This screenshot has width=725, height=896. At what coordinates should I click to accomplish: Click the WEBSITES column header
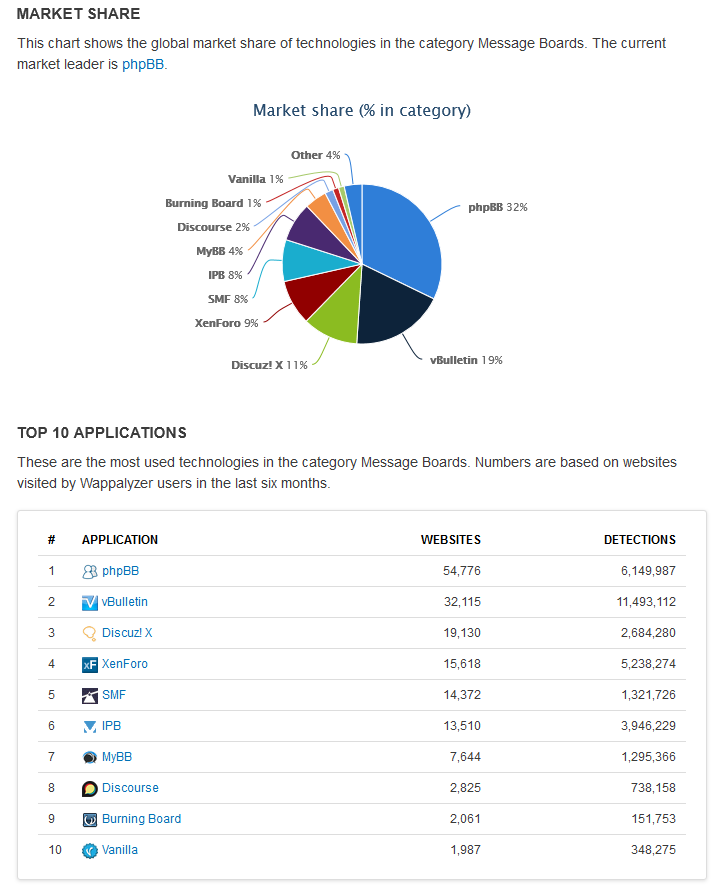coord(450,540)
